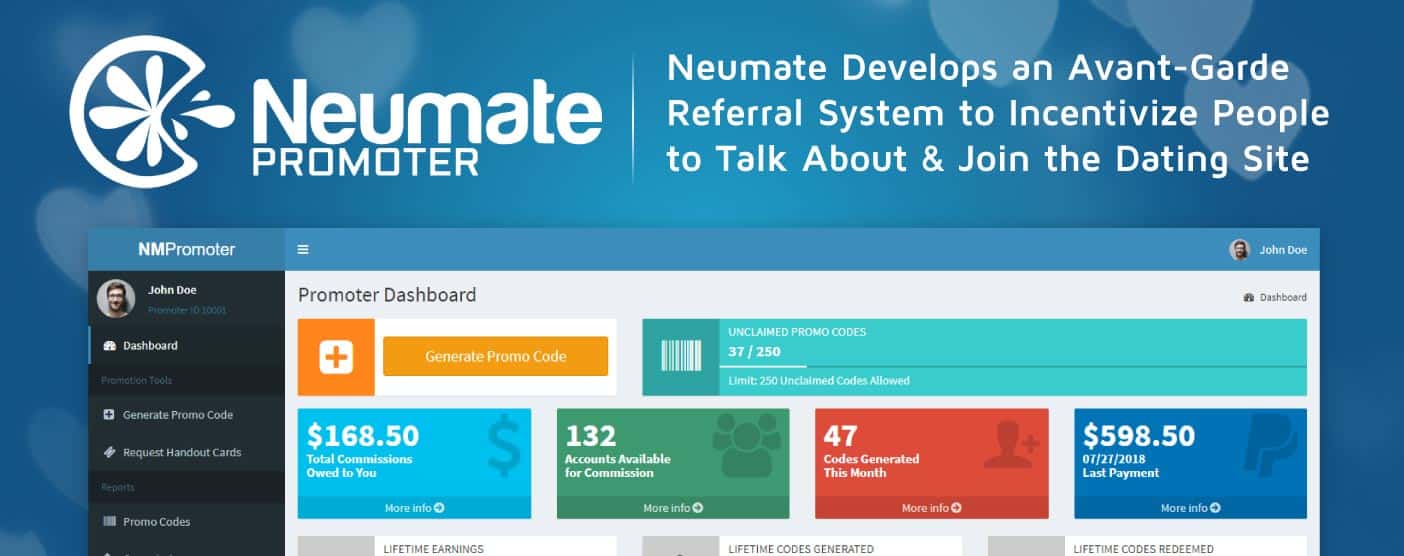Screen dimensions: 1404x556
Task: Click More info on Codes Generated card
Action: tap(932, 508)
